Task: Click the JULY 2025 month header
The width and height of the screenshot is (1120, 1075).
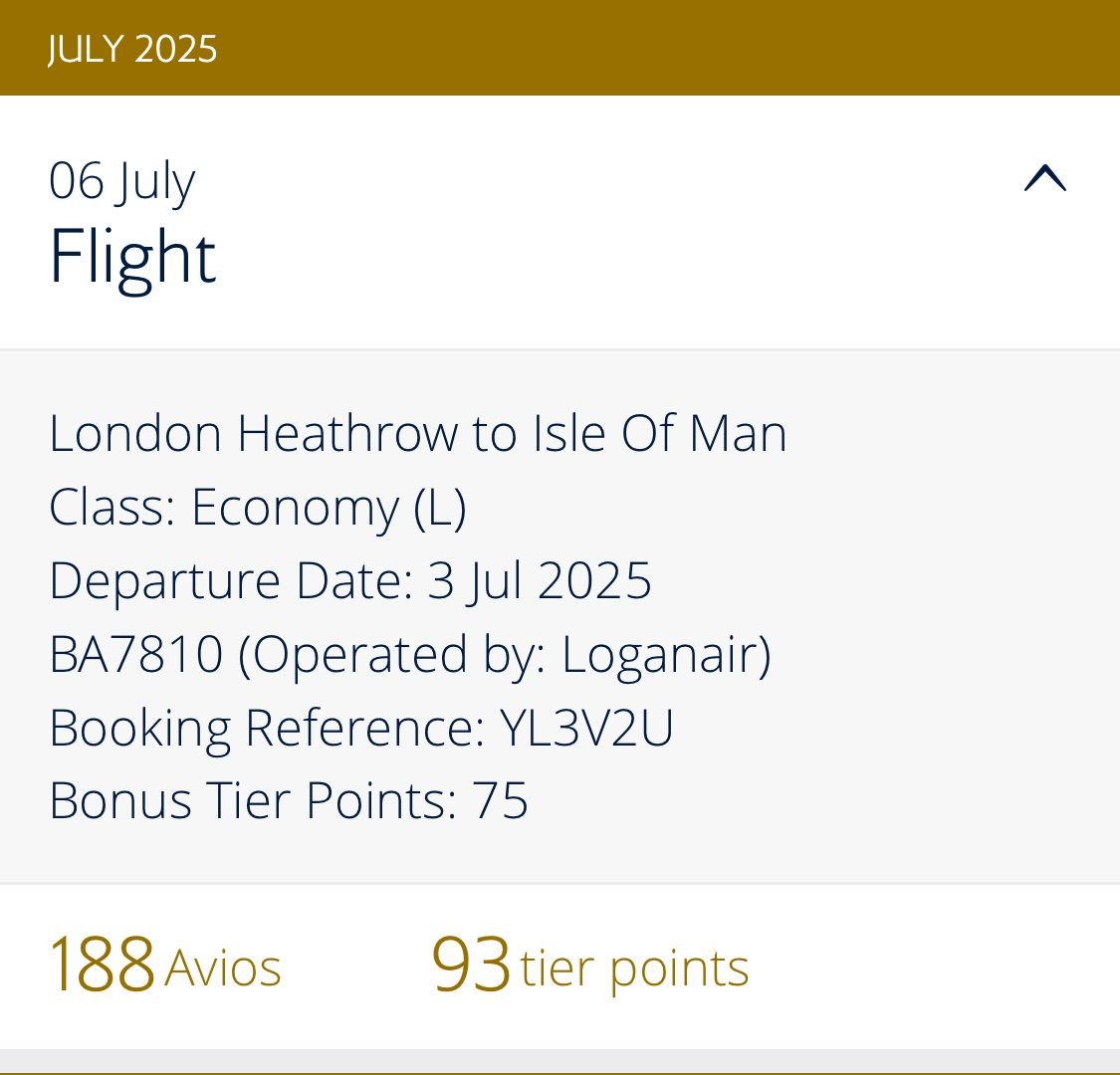Action: click(132, 49)
